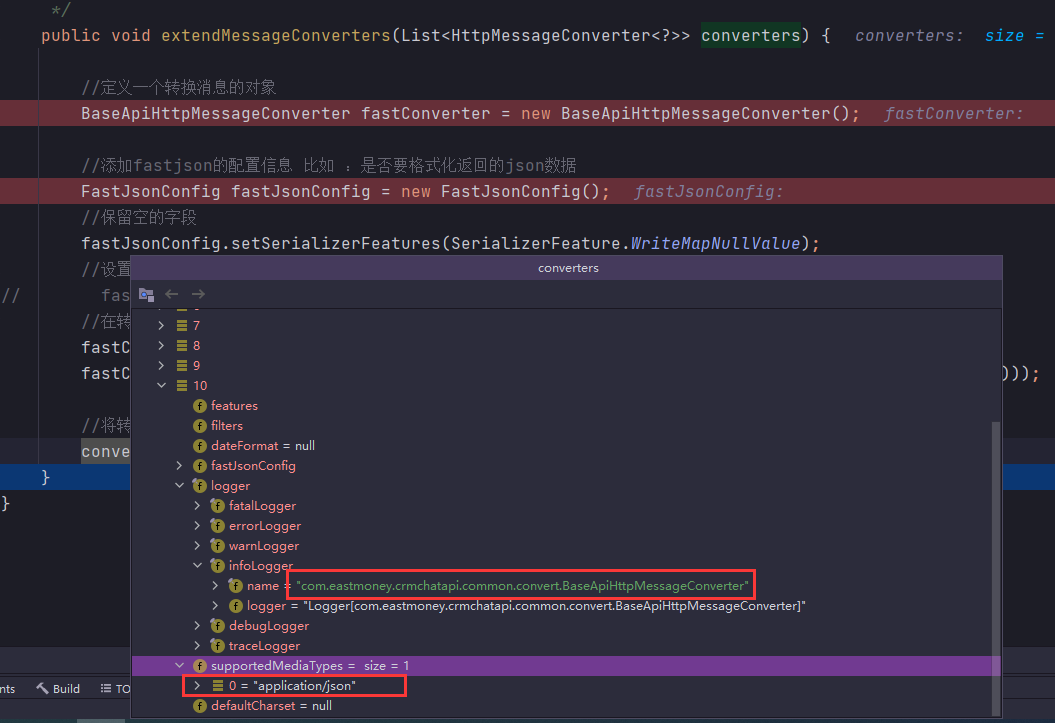Click the Build hammer icon in the status bar
This screenshot has height=723, width=1055.
[x=44, y=688]
